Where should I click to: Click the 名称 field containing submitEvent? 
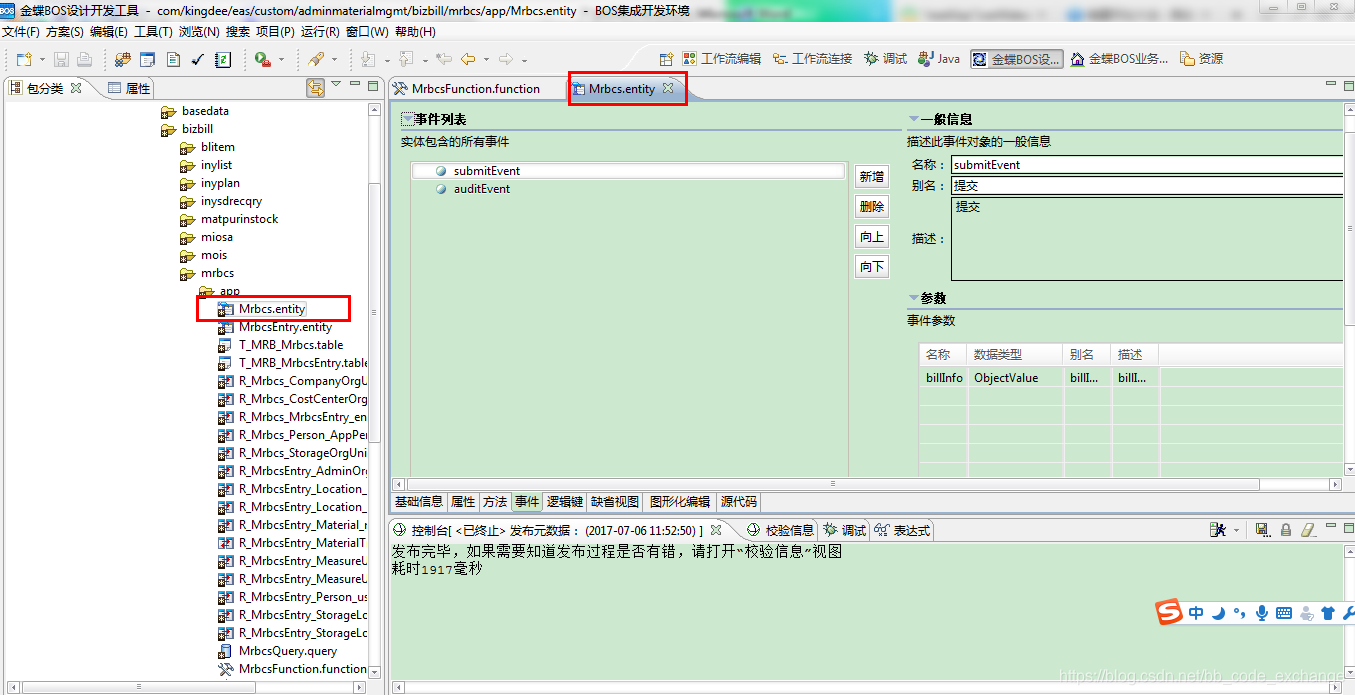(1147, 165)
